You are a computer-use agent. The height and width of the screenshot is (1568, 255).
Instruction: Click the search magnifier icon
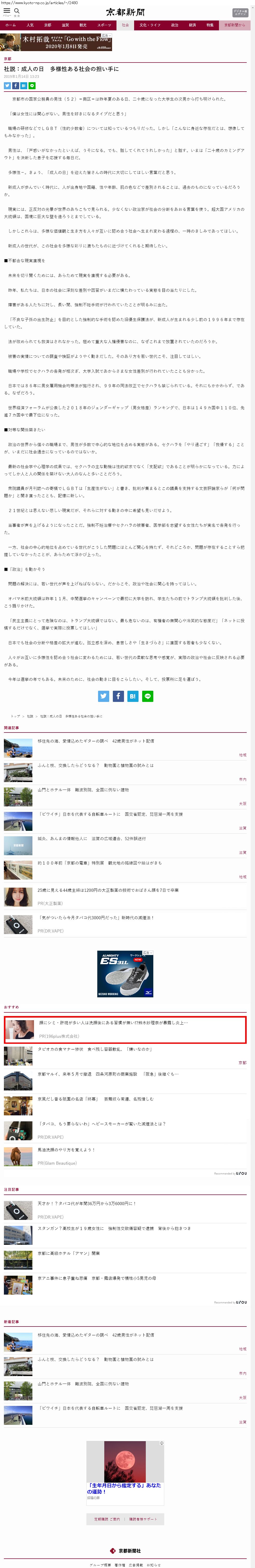coord(17,11)
